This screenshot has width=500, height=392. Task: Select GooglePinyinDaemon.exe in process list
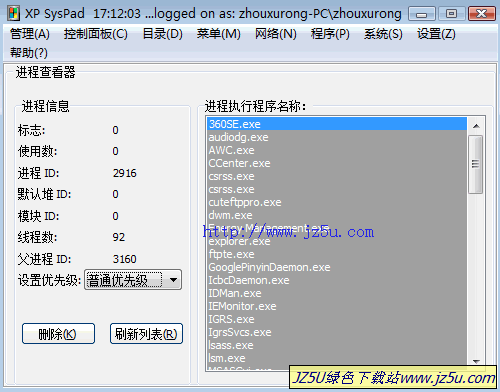click(x=337, y=267)
